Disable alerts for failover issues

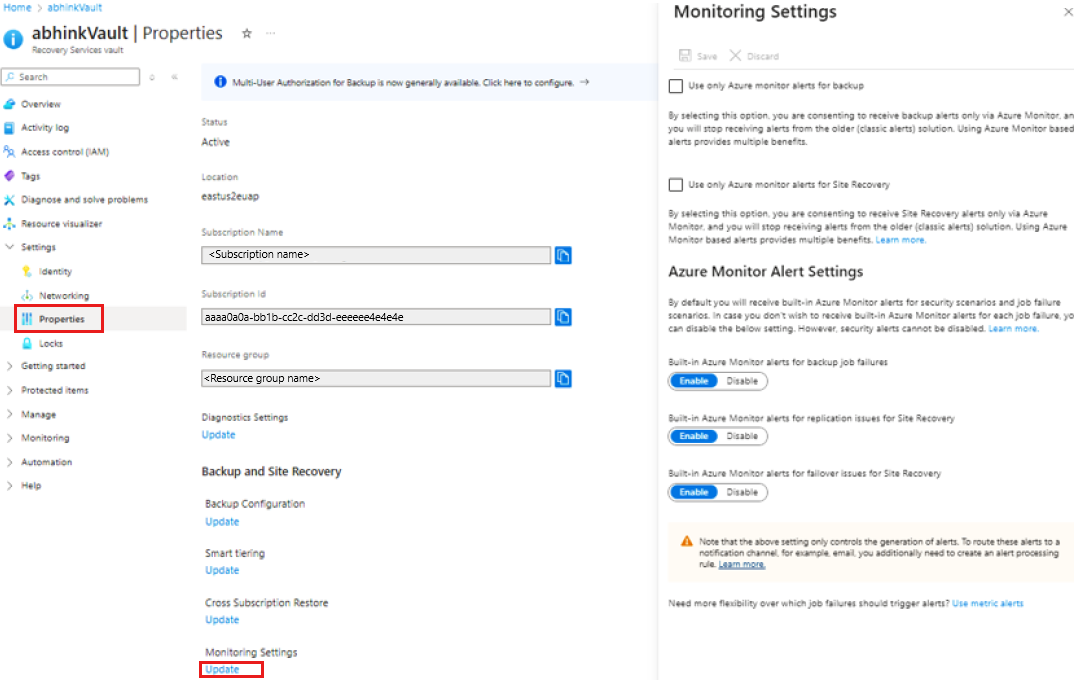coord(742,492)
